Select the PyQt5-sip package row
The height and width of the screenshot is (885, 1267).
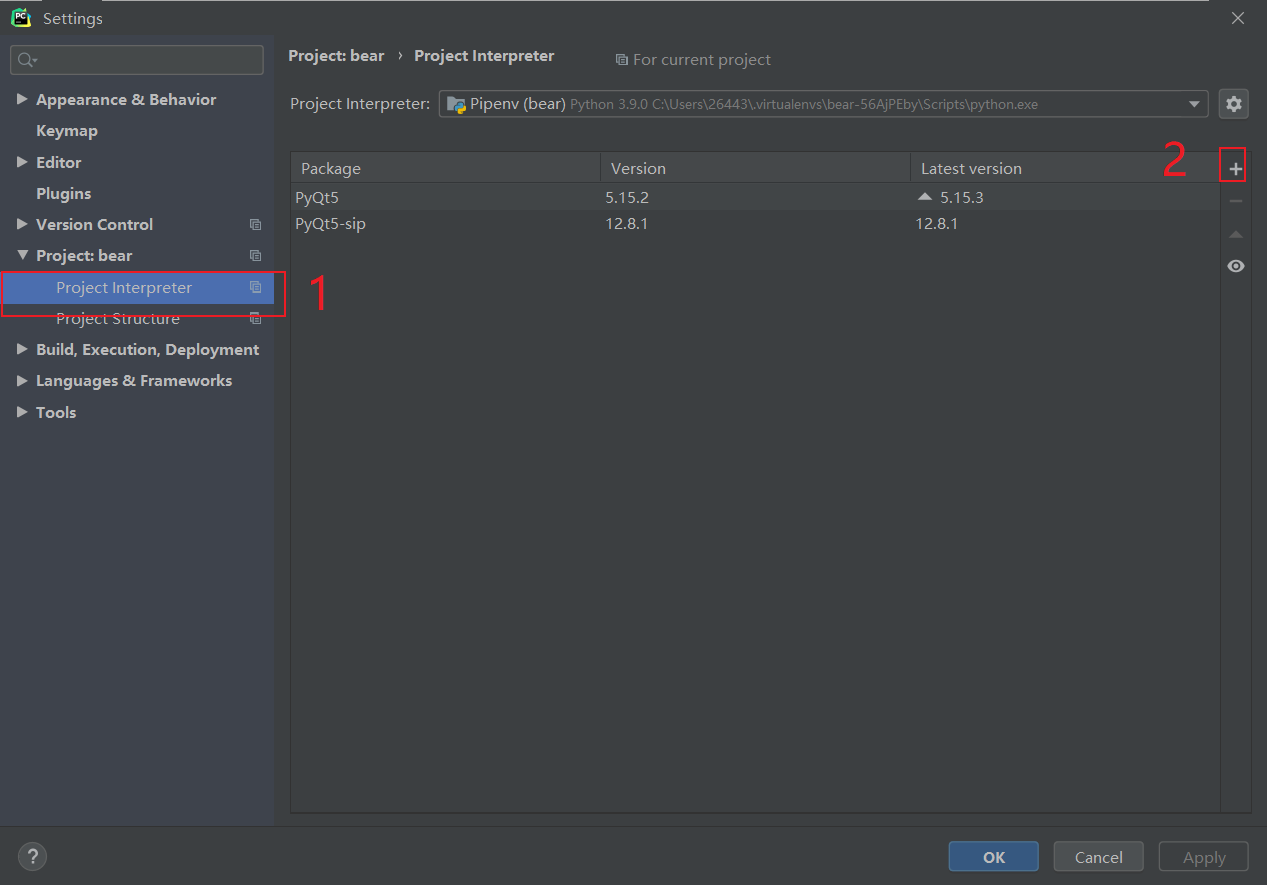[330, 223]
